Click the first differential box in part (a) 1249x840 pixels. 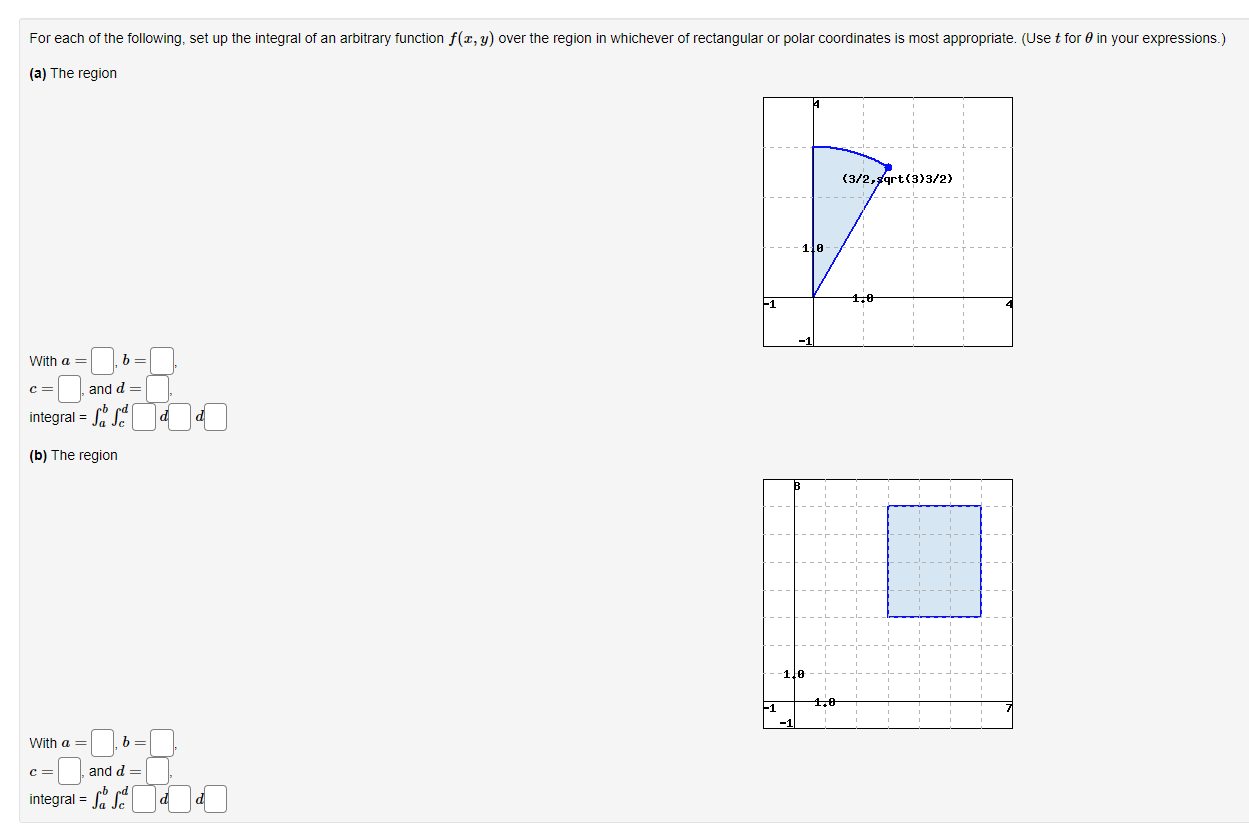click(x=178, y=416)
